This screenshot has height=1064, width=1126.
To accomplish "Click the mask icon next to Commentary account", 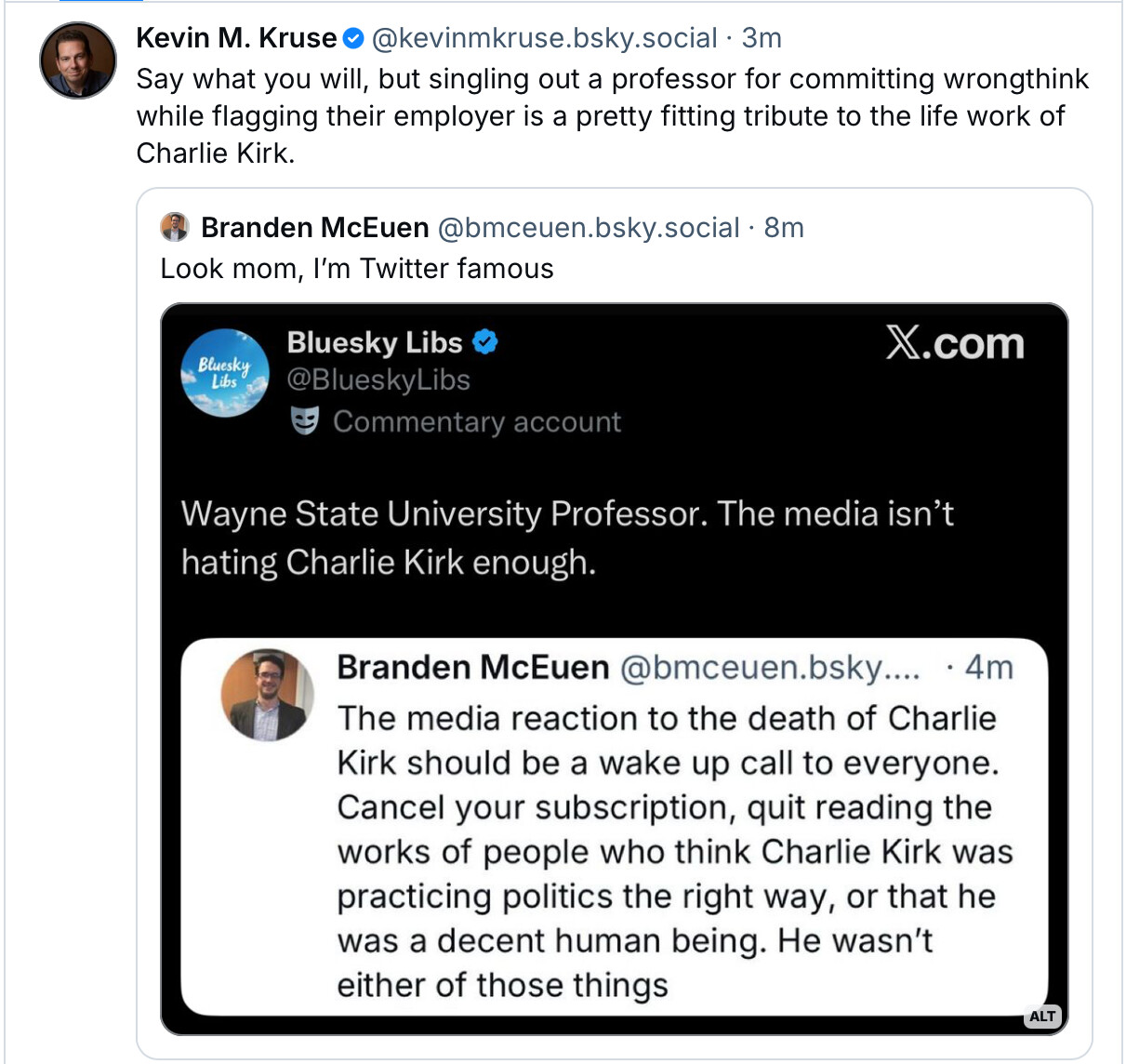I will (304, 422).
